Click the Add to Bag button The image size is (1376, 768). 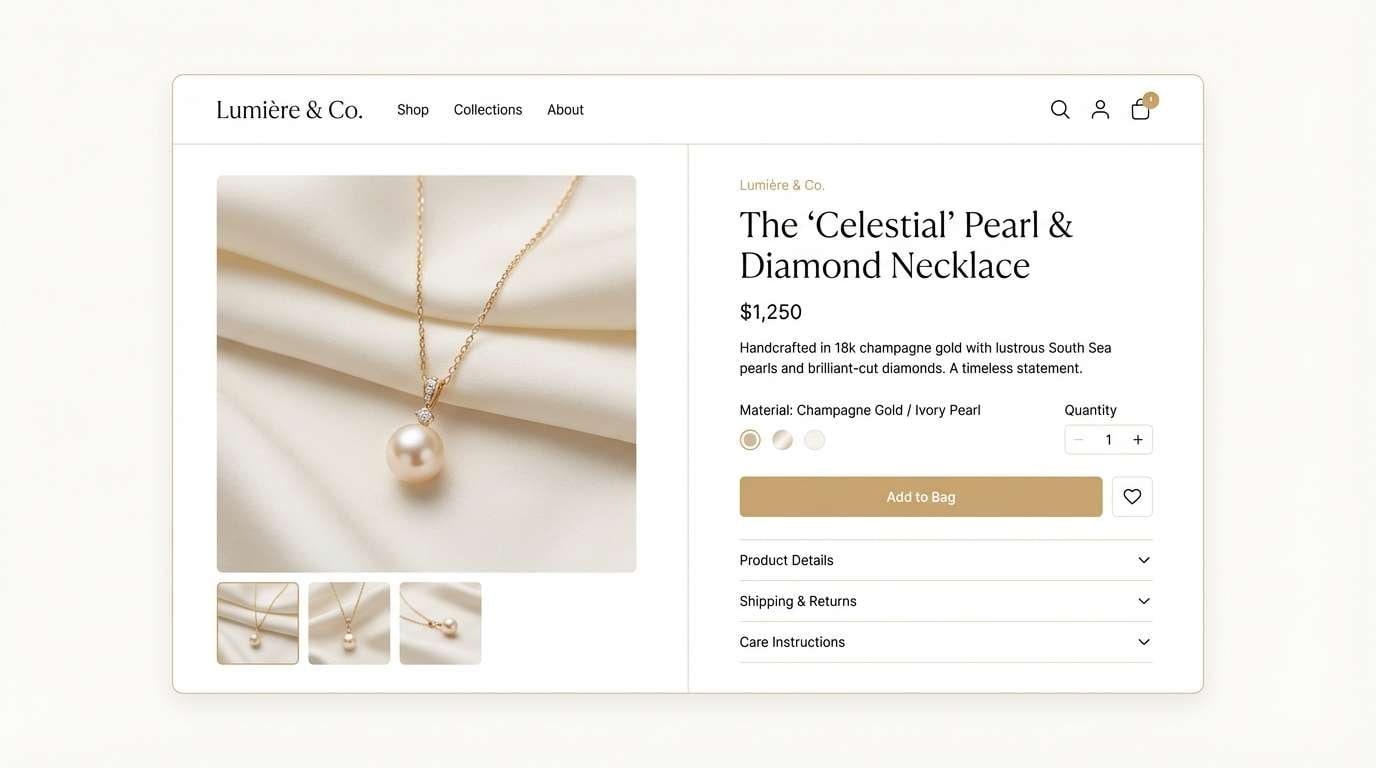coord(920,495)
